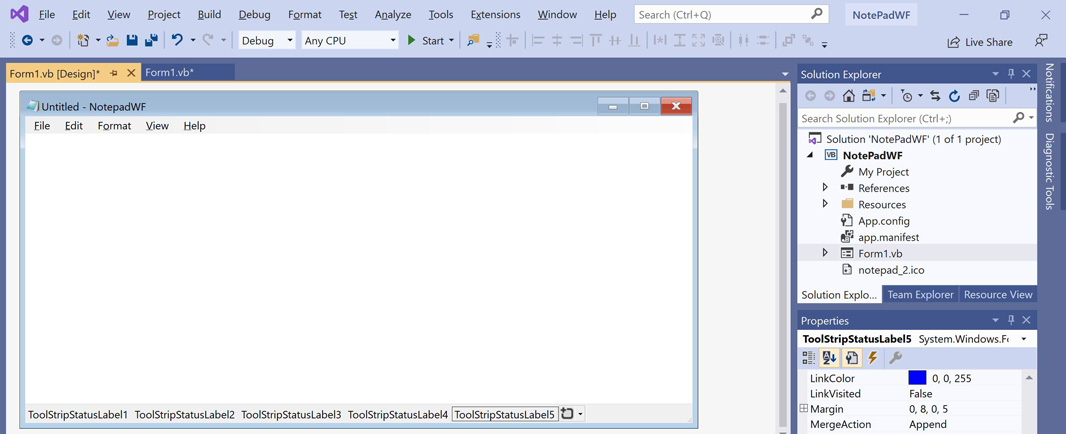The width and height of the screenshot is (1066, 434).
Task: Click the Collapse All icon in Solution Explorer
Action: tap(974, 96)
